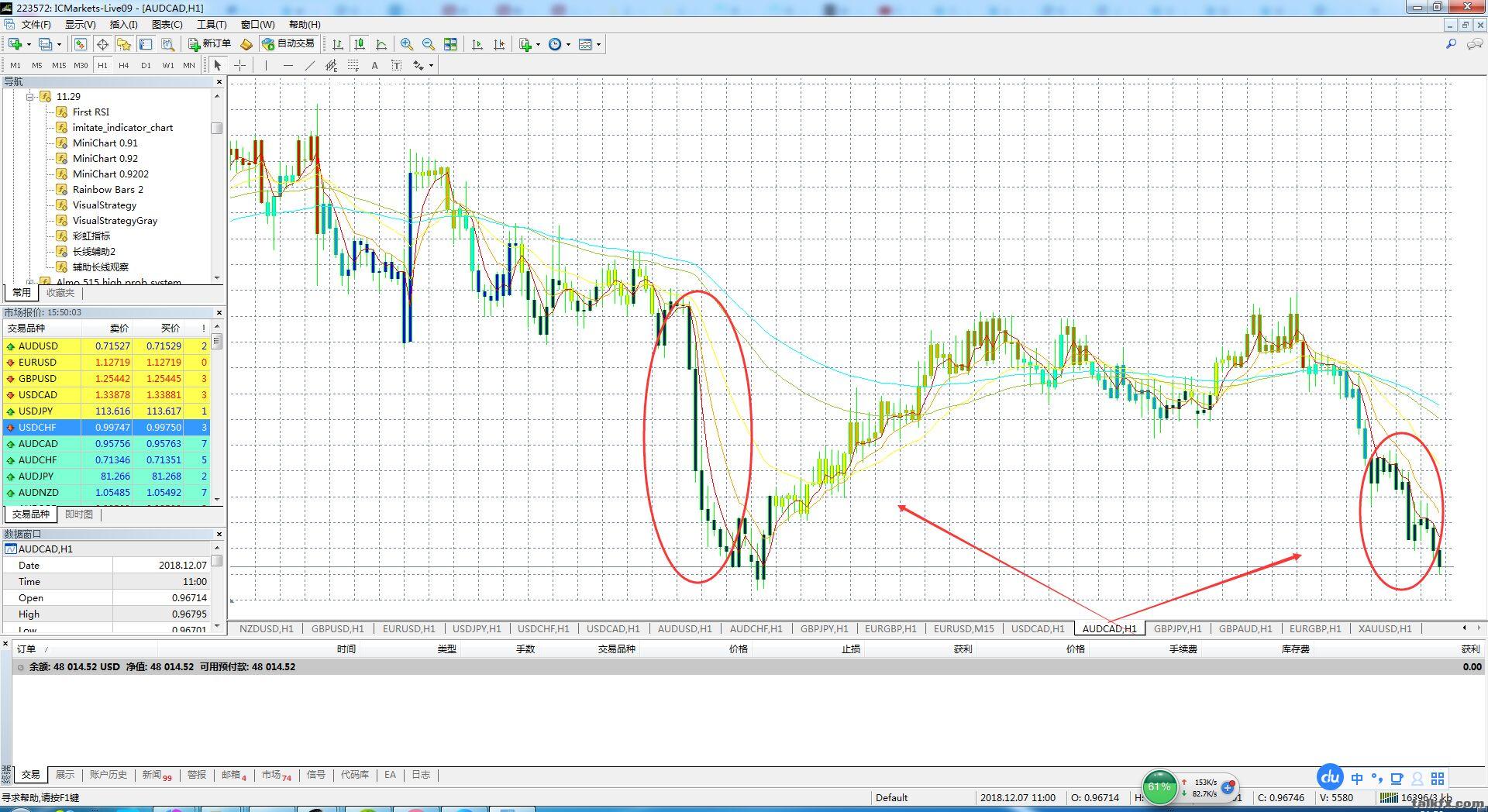This screenshot has height=812, width=1488.
Task: Set timeframe to W1
Action: (167, 65)
